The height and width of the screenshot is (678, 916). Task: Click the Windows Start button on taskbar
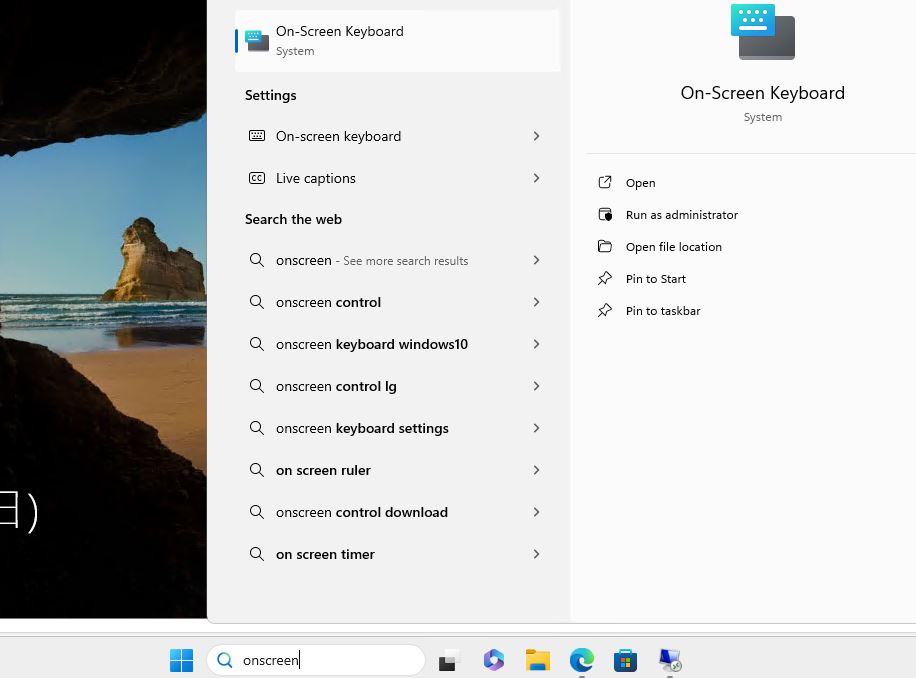[181, 660]
